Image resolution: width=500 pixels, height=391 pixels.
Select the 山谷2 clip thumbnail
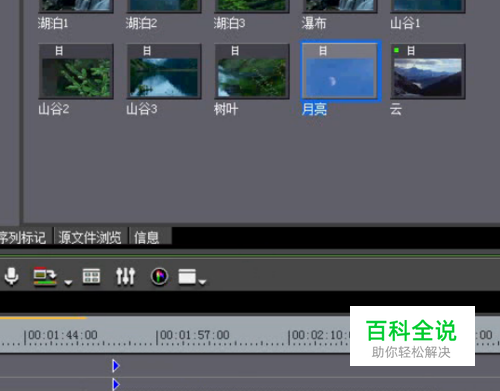(x=76, y=71)
